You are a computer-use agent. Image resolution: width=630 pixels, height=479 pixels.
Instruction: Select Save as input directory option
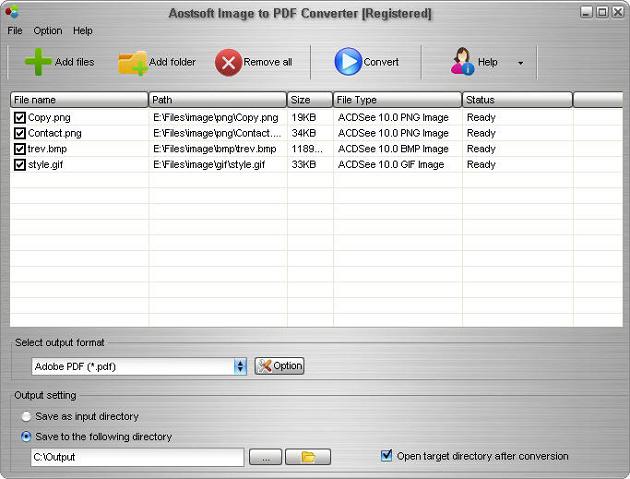click(x=26, y=417)
